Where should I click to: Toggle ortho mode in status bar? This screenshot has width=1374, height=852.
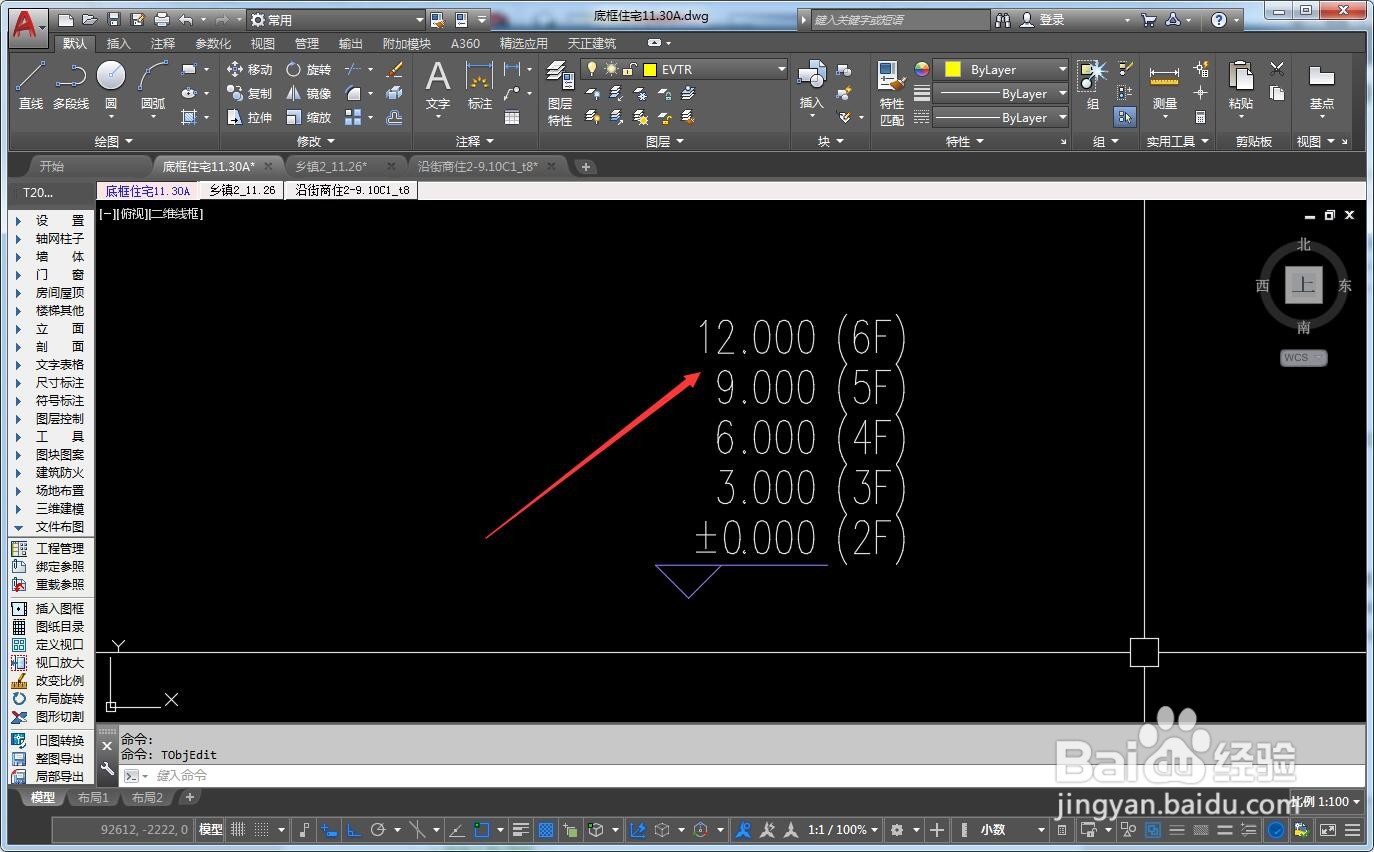354,830
